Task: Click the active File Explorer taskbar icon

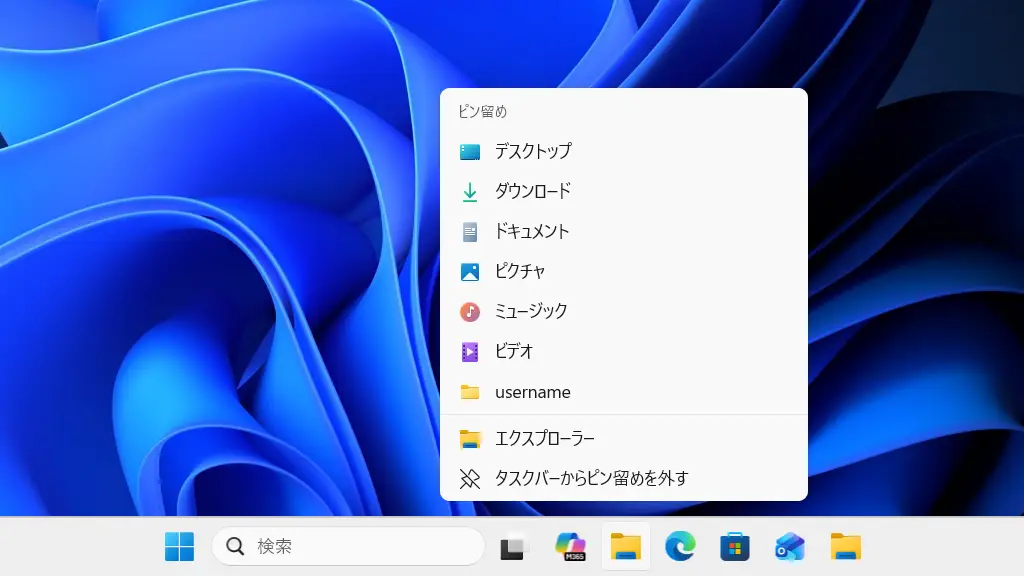Action: [x=625, y=547]
